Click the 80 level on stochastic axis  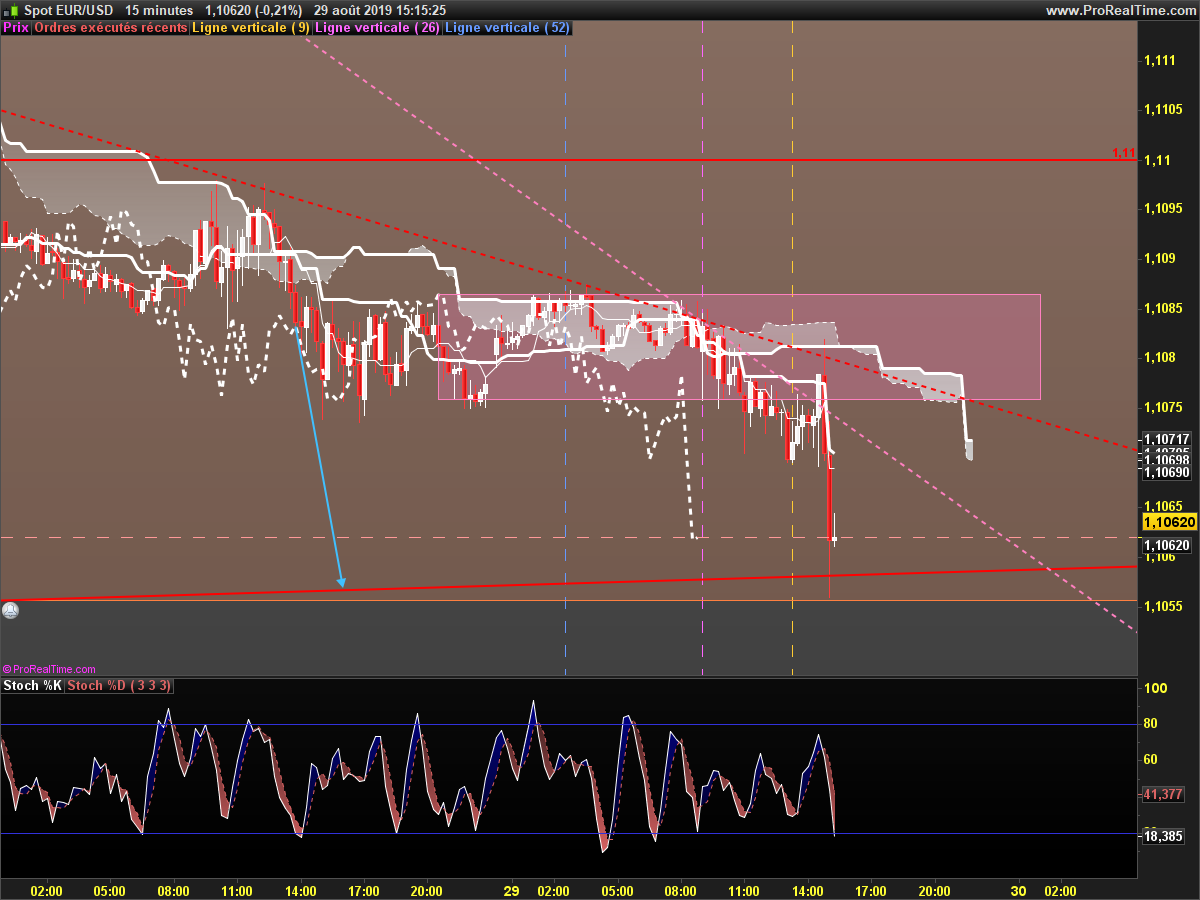tap(1153, 725)
